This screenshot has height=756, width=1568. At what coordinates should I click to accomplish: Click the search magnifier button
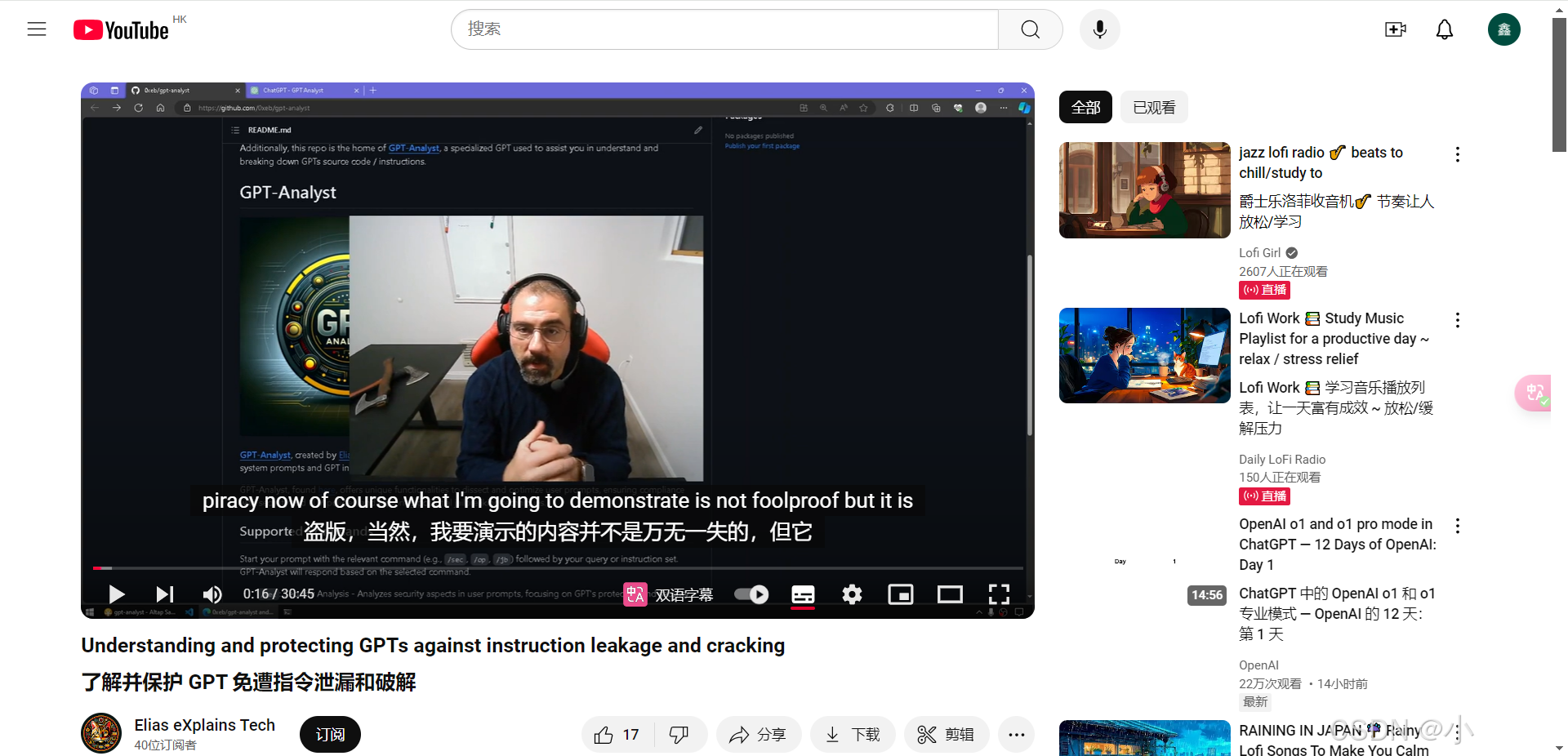click(x=1031, y=29)
